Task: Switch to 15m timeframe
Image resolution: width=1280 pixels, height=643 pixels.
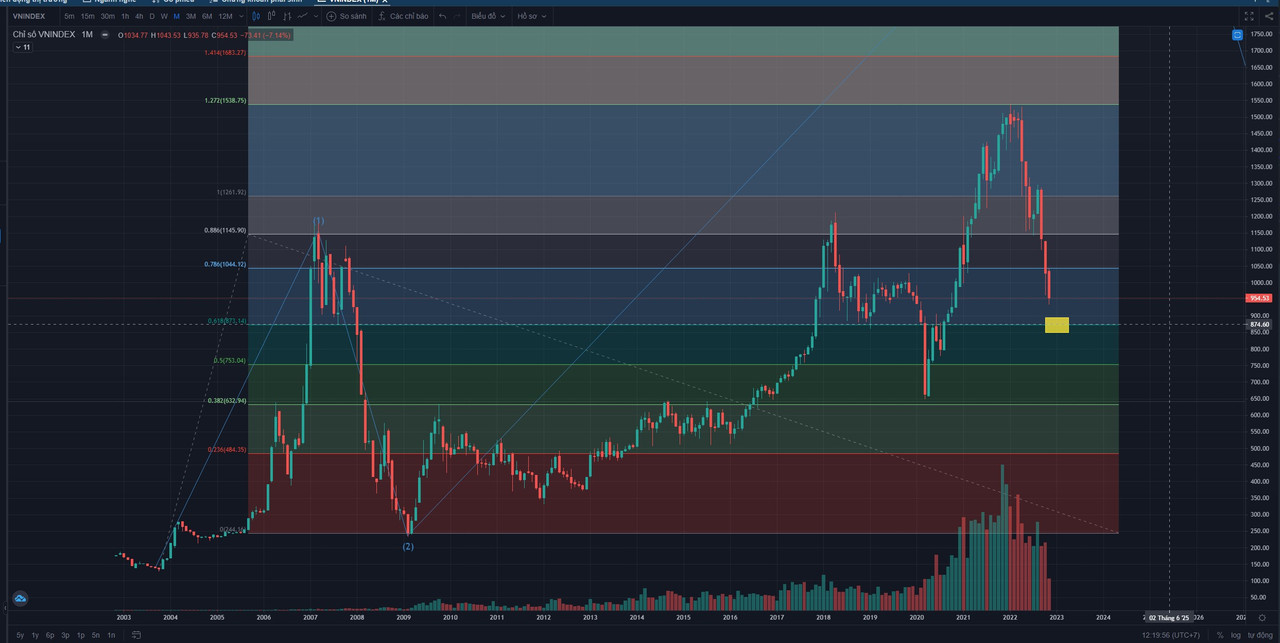Action: 88,16
